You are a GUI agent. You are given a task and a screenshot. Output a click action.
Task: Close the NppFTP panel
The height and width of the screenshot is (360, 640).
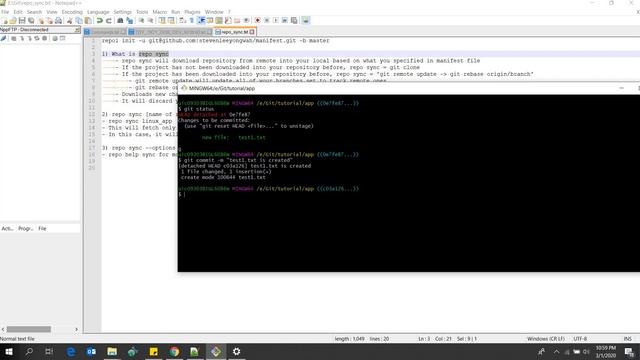(77, 30)
